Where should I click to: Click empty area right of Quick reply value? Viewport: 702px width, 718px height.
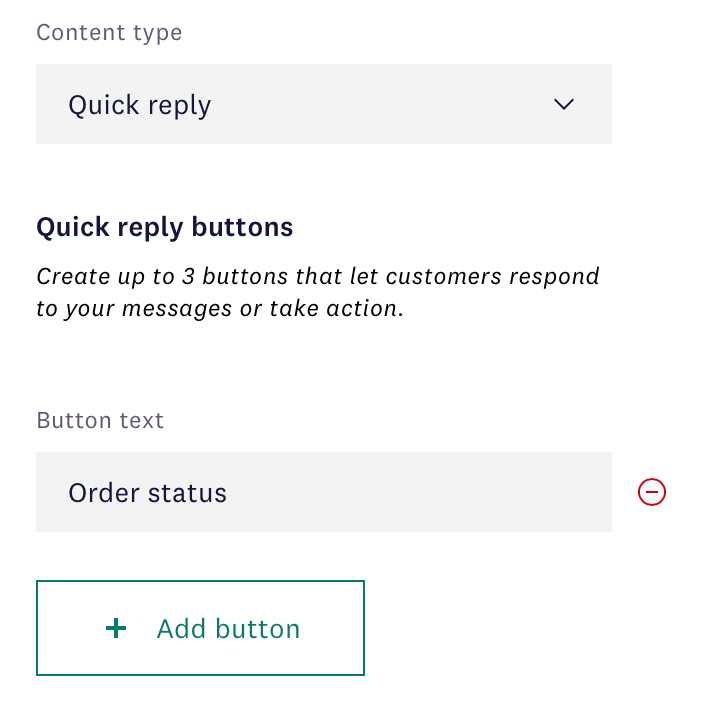(380, 104)
